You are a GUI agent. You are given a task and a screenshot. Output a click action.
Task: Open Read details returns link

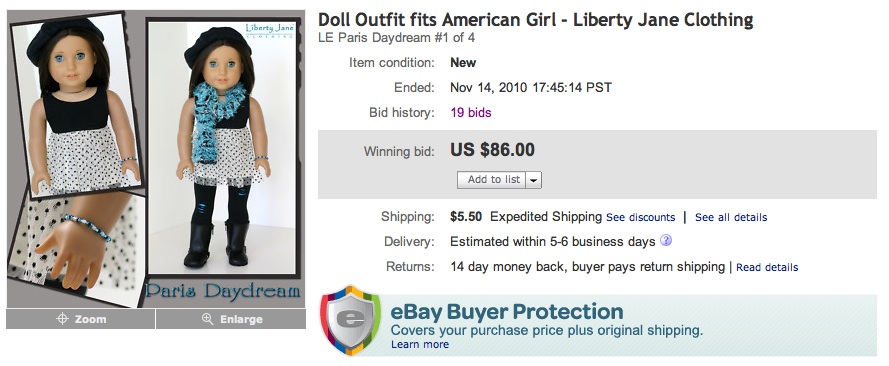[767, 267]
